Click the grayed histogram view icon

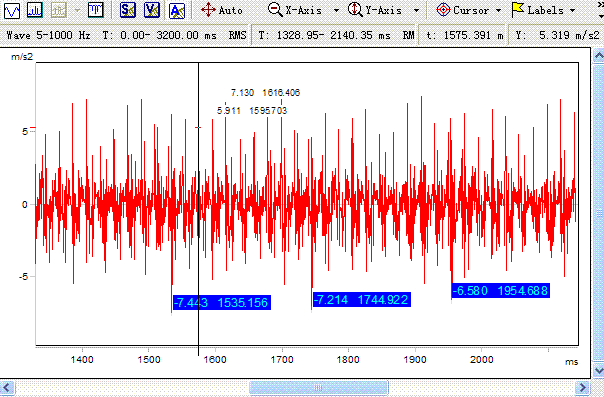pos(59,10)
